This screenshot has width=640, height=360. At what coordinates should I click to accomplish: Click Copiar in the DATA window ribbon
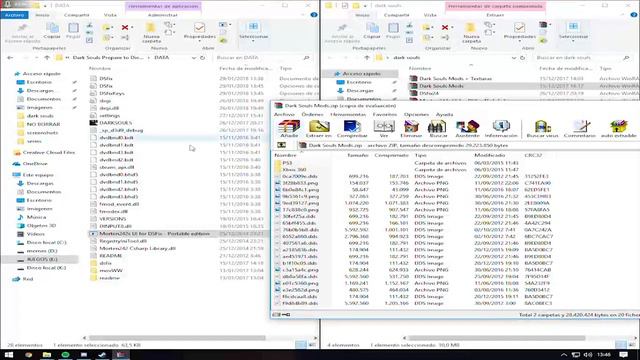(52, 31)
